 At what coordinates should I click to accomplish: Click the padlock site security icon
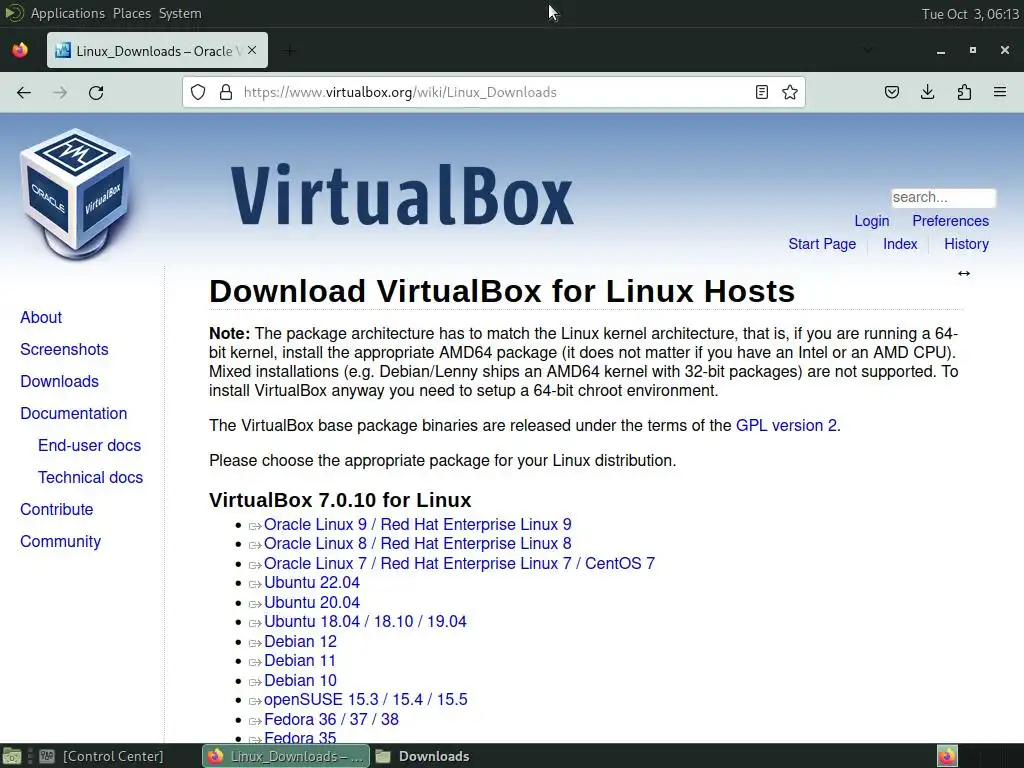(x=226, y=92)
